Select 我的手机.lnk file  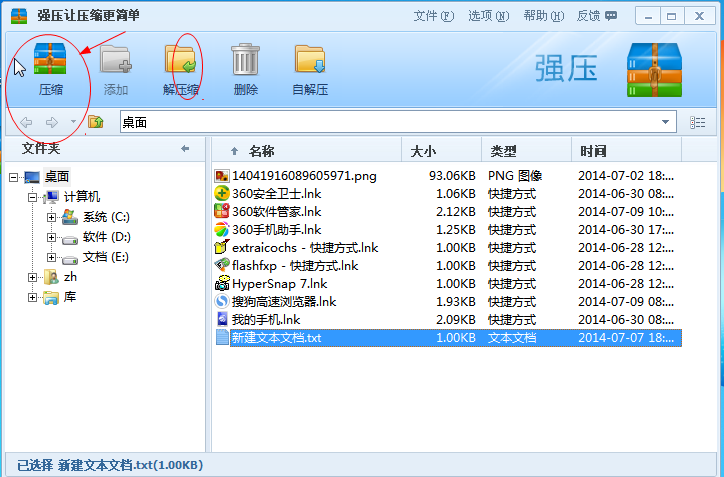[266, 320]
